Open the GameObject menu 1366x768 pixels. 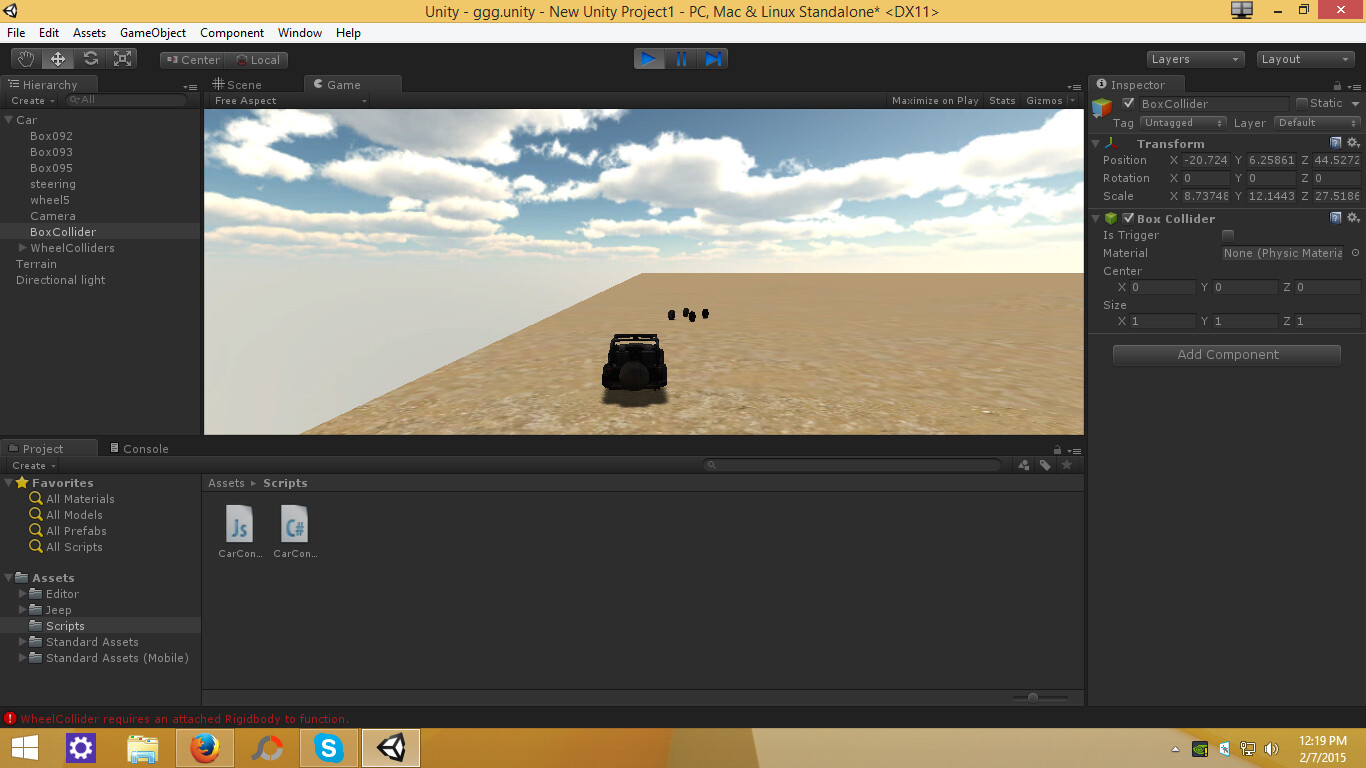pyautogui.click(x=152, y=33)
